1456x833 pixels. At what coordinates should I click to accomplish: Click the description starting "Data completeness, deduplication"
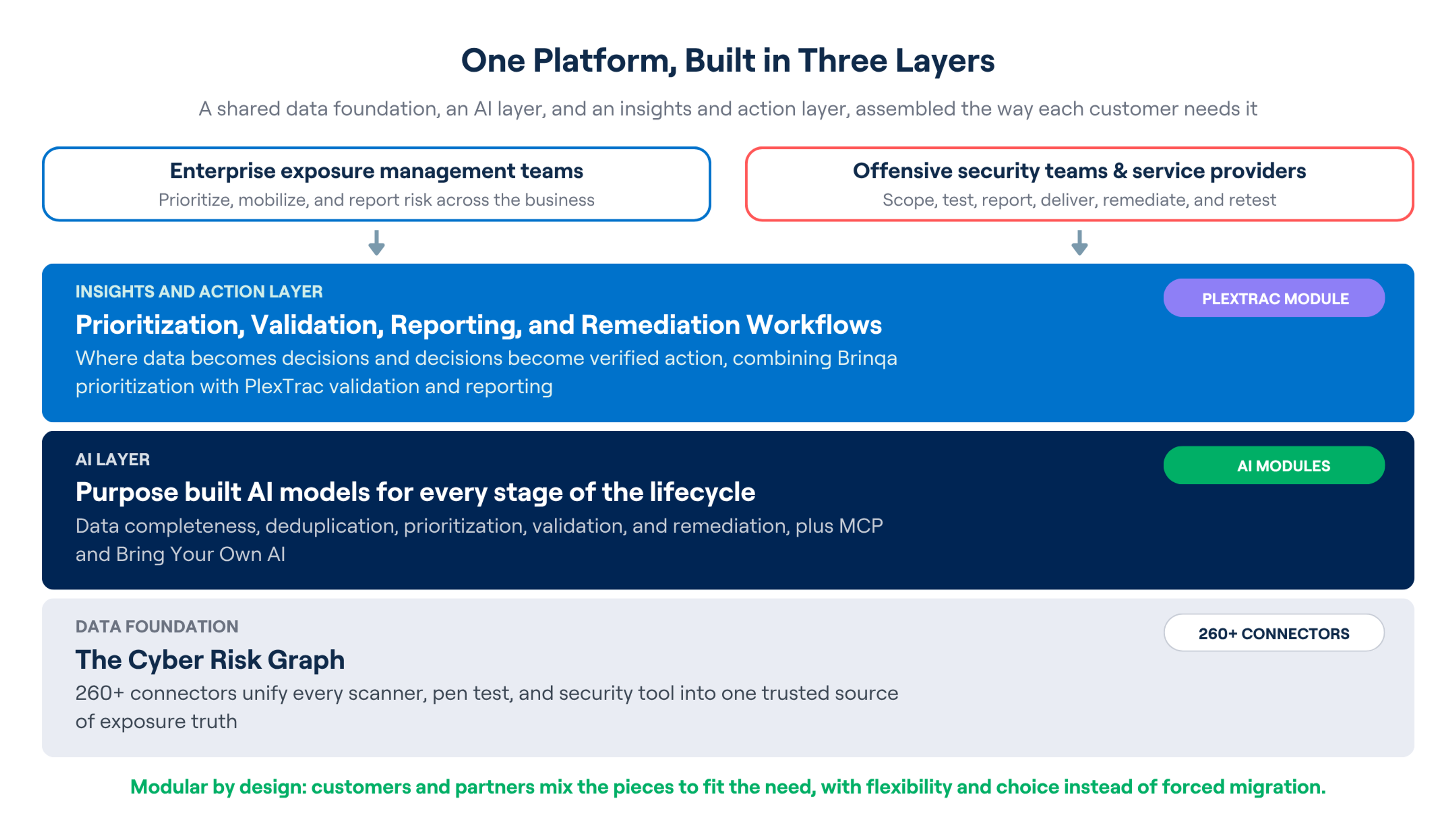pos(479,540)
